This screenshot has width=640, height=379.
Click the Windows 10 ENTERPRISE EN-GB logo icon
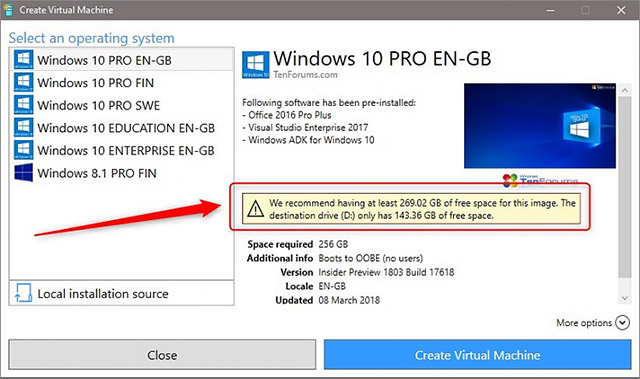tap(23, 150)
